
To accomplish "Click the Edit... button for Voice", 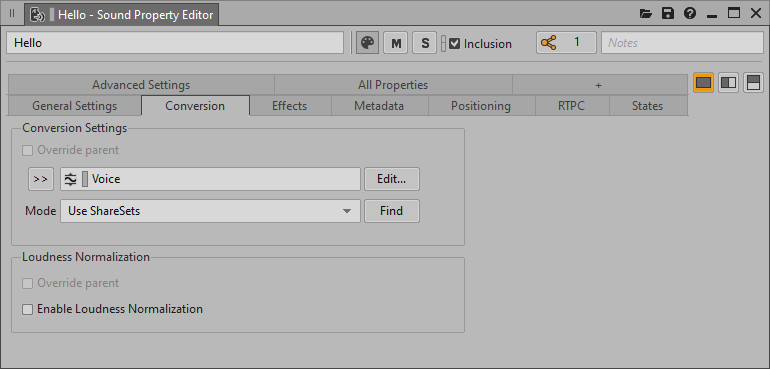I will 391,179.
